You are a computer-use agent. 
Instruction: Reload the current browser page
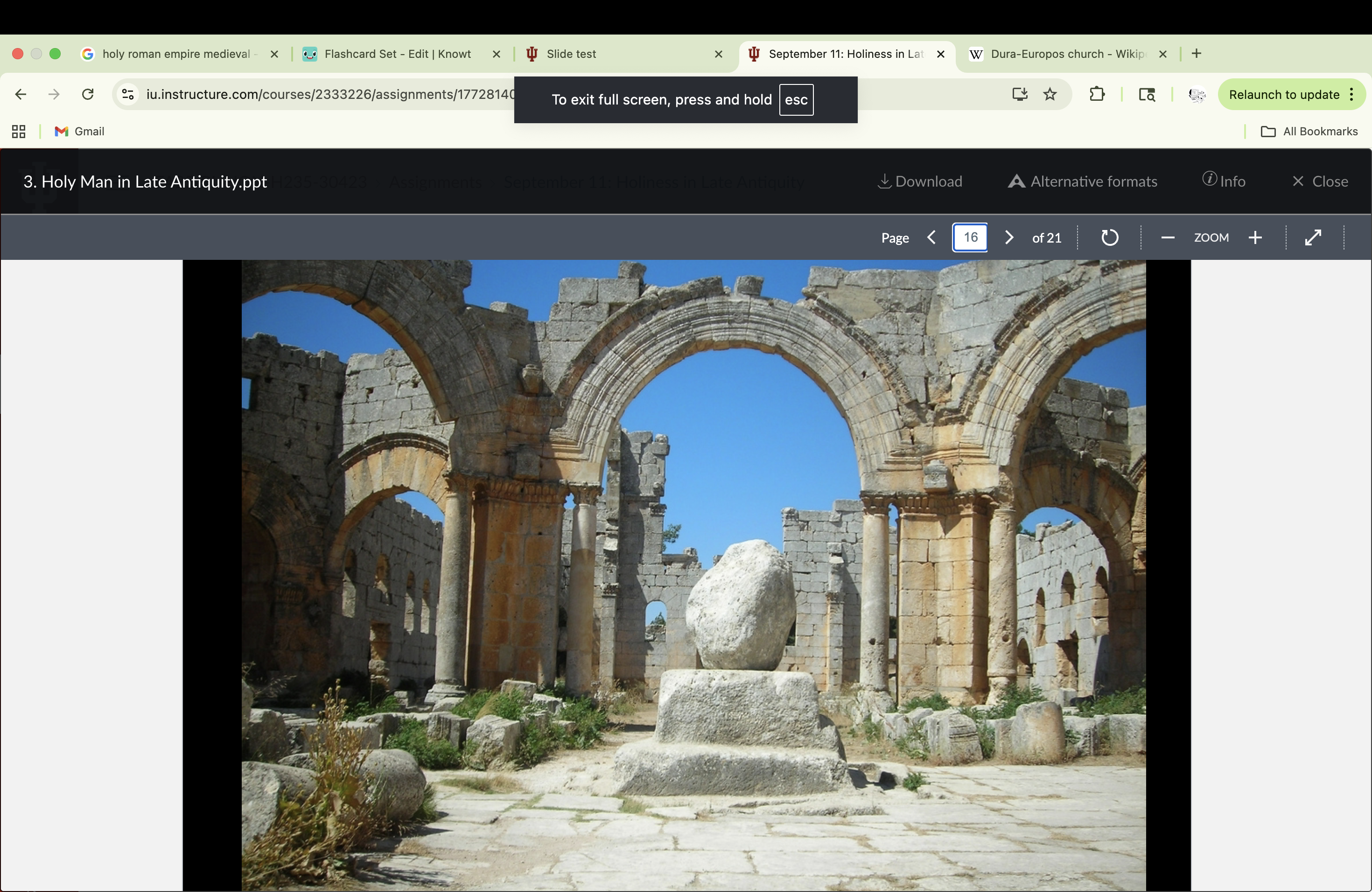(x=88, y=94)
